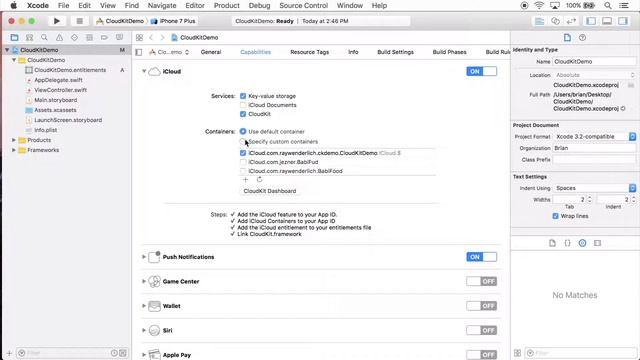The height and width of the screenshot is (360, 640).
Task: Show the File inspector
Action: point(567,38)
